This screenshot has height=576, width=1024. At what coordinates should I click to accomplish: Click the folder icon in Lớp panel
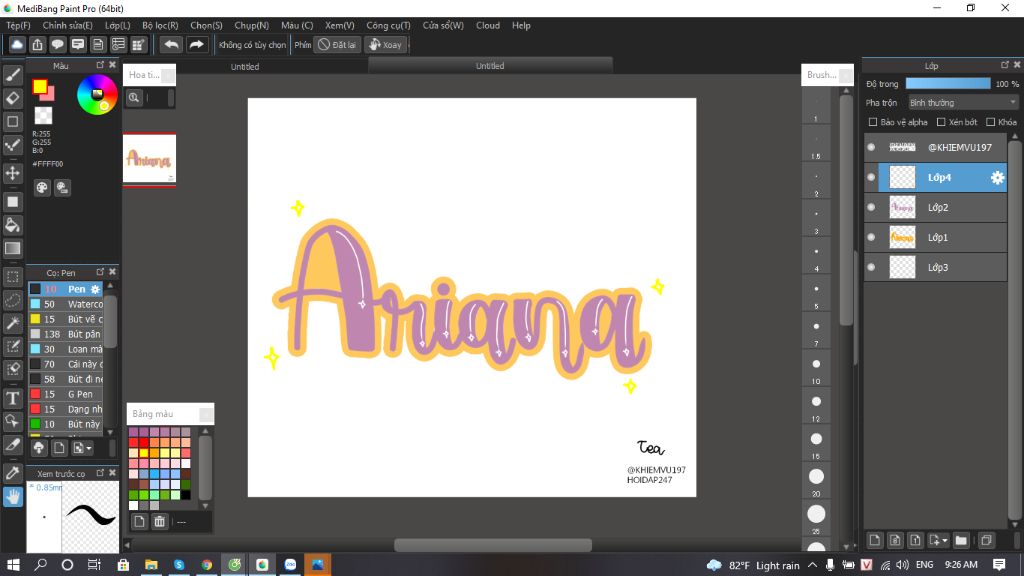click(961, 540)
